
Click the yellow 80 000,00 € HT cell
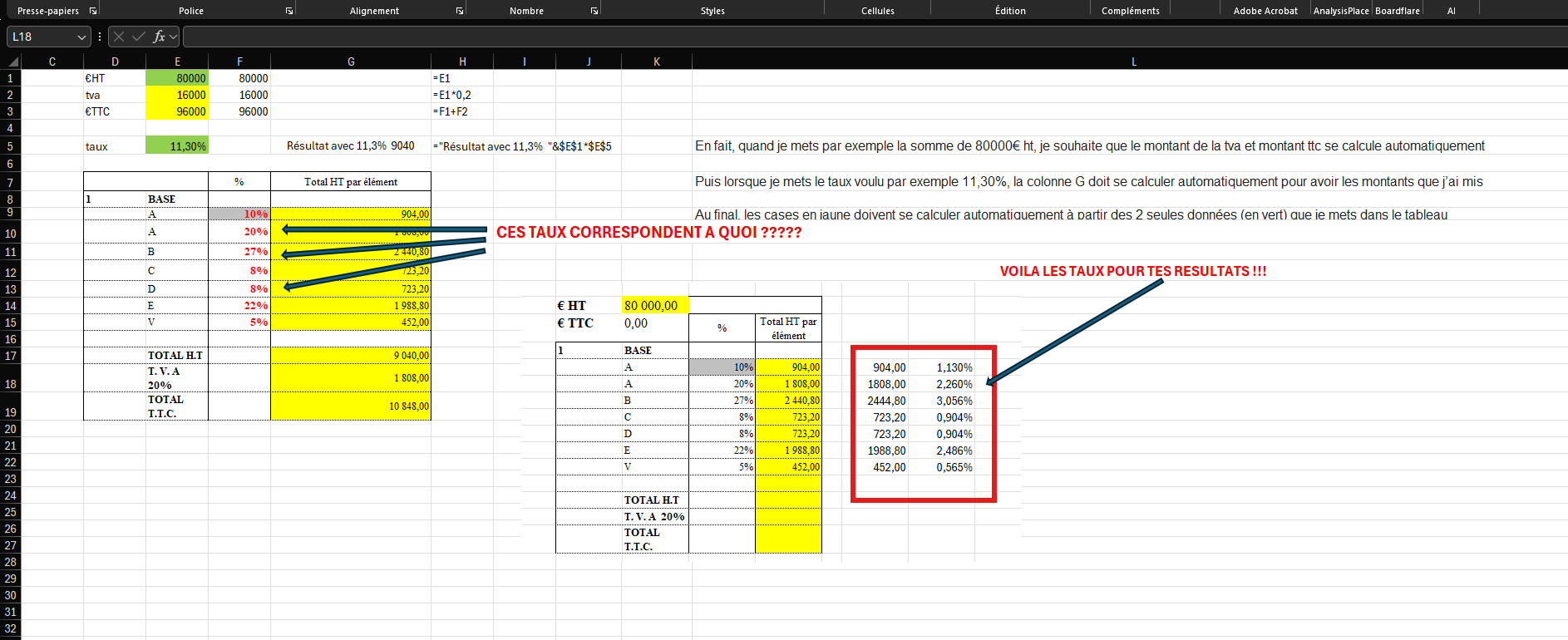(x=654, y=306)
